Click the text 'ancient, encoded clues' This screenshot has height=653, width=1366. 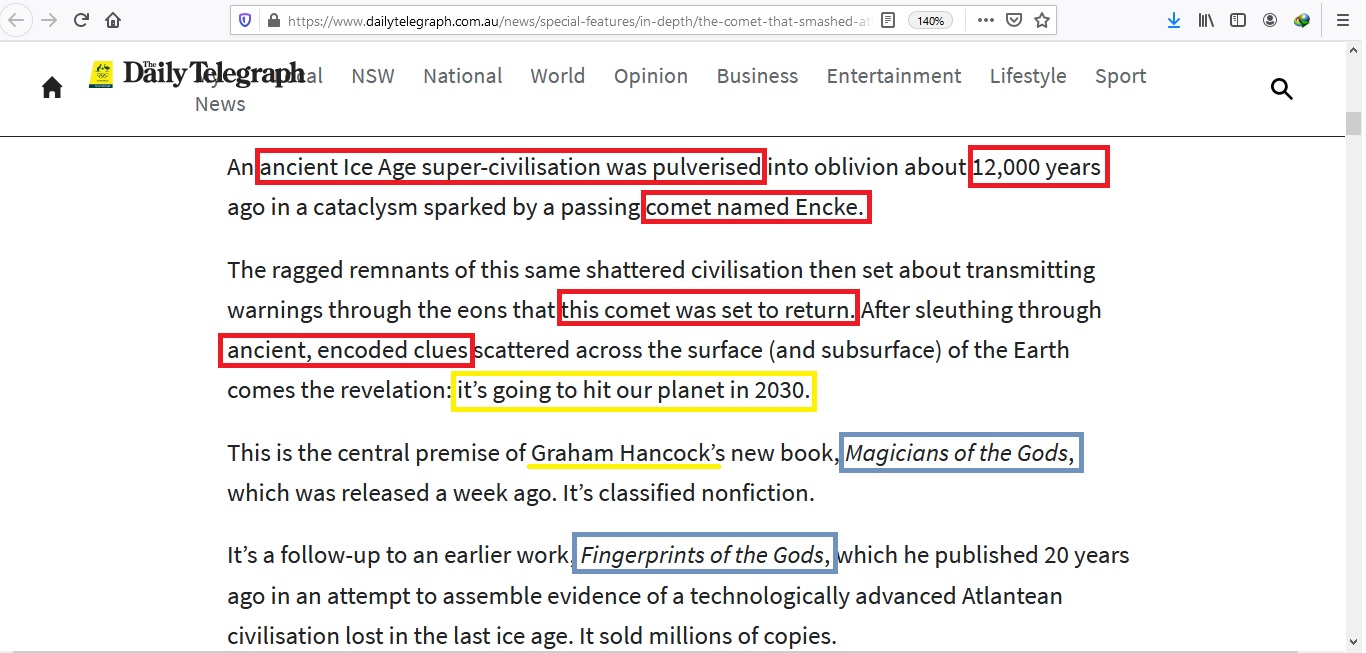click(347, 350)
